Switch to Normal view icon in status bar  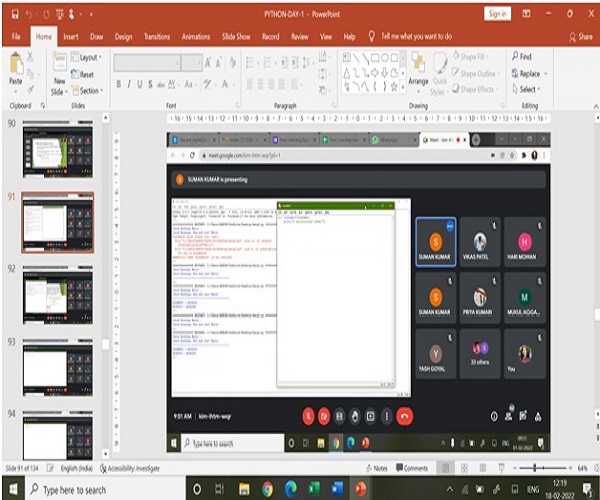pos(445,468)
